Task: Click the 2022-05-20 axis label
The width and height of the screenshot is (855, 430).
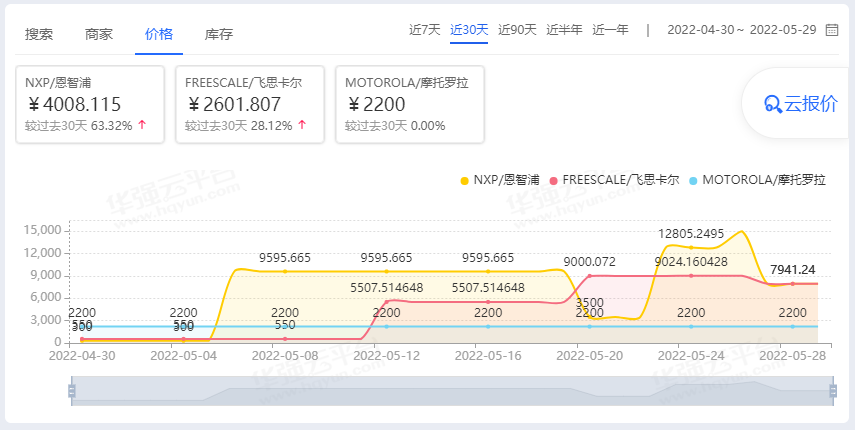Action: click(x=589, y=356)
